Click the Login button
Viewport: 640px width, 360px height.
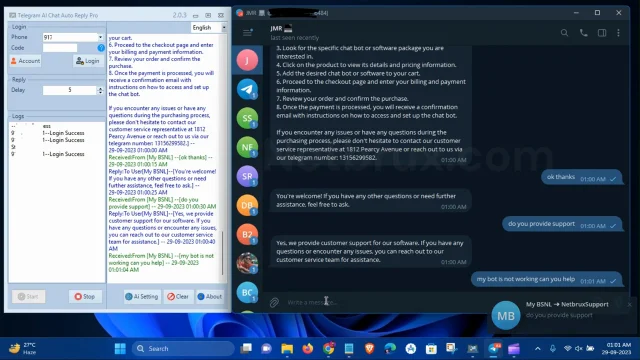88,61
